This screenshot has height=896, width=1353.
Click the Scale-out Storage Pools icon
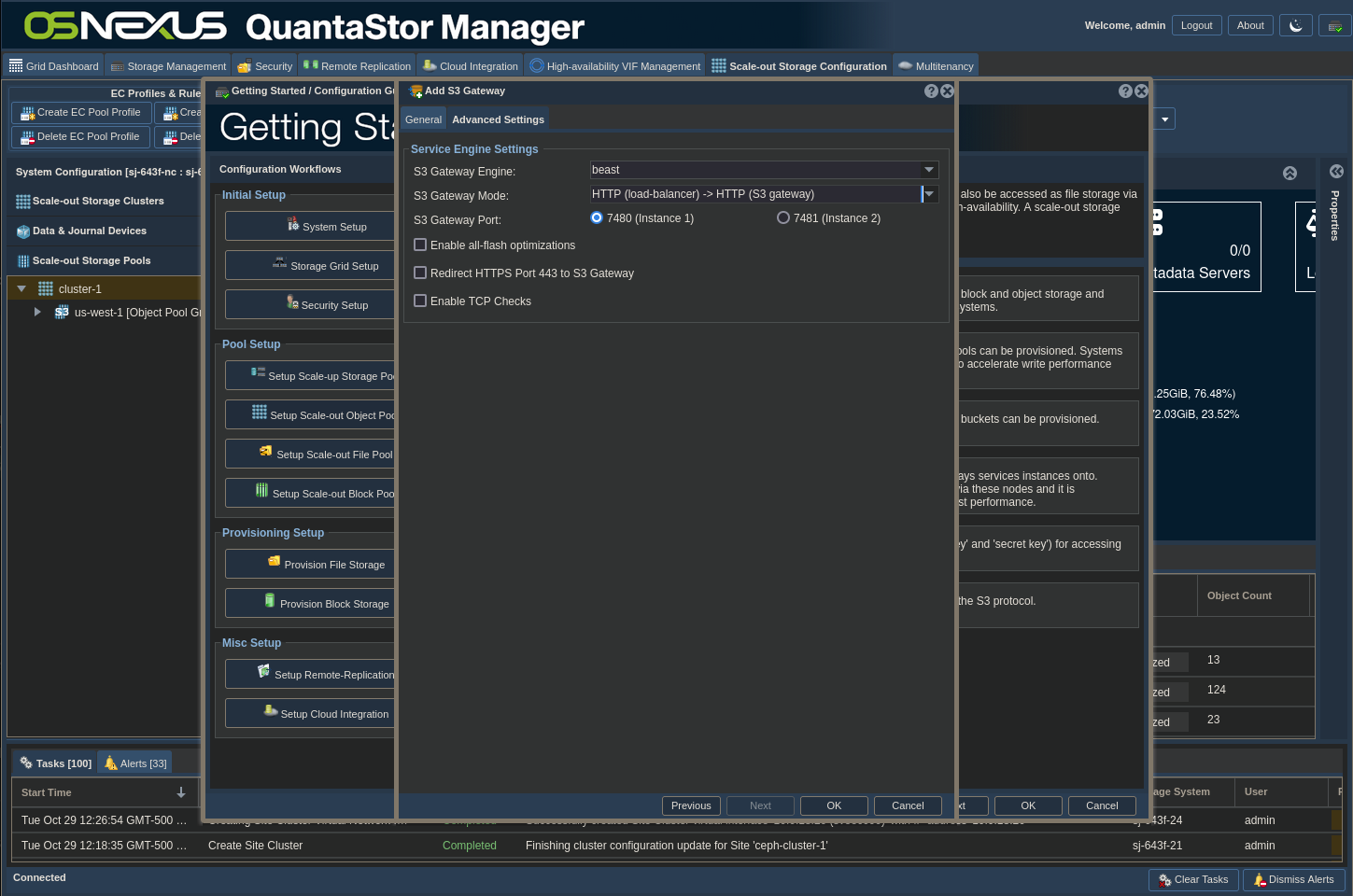tap(23, 261)
